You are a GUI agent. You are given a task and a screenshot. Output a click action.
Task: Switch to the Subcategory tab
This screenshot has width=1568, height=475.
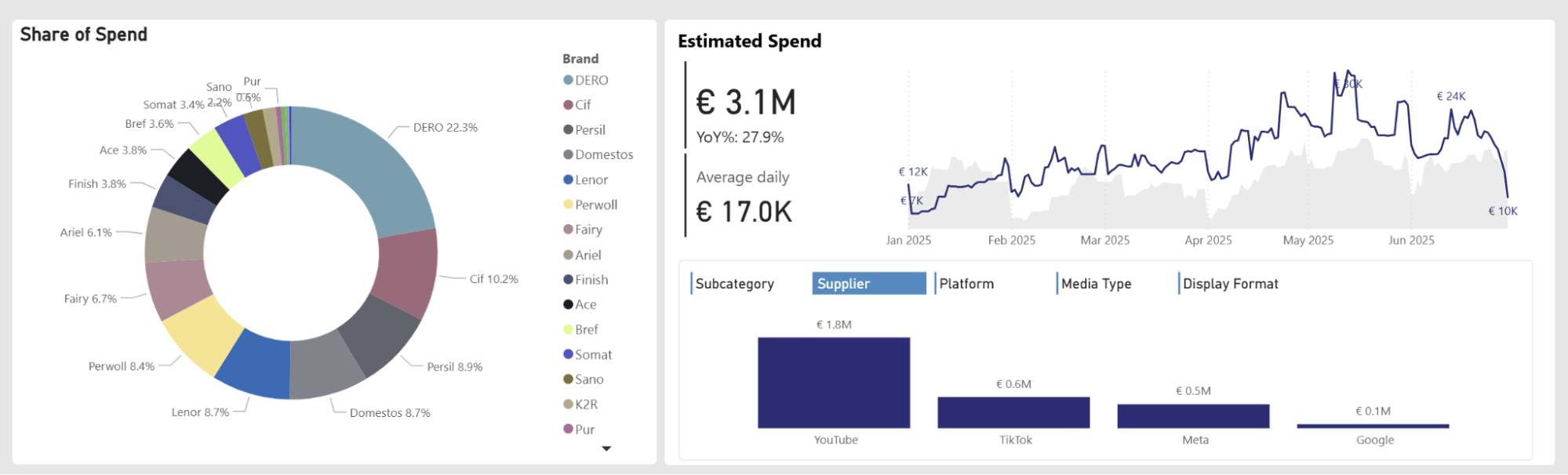tap(736, 284)
